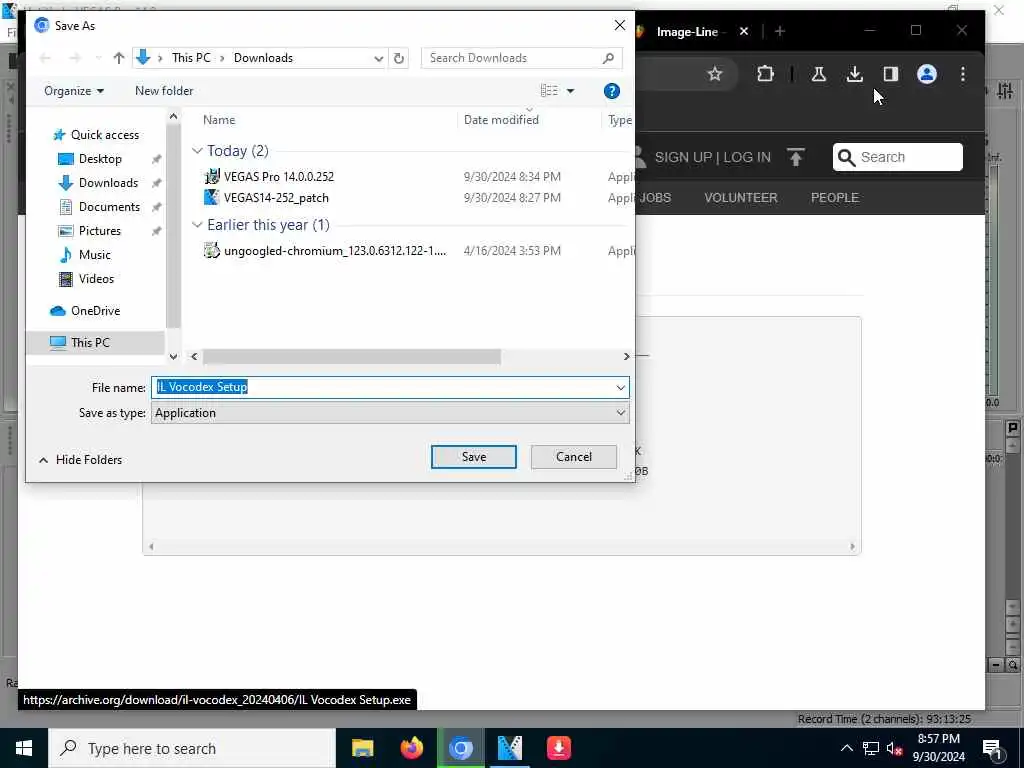Open the File name history dropdown arrow

[x=620, y=388]
